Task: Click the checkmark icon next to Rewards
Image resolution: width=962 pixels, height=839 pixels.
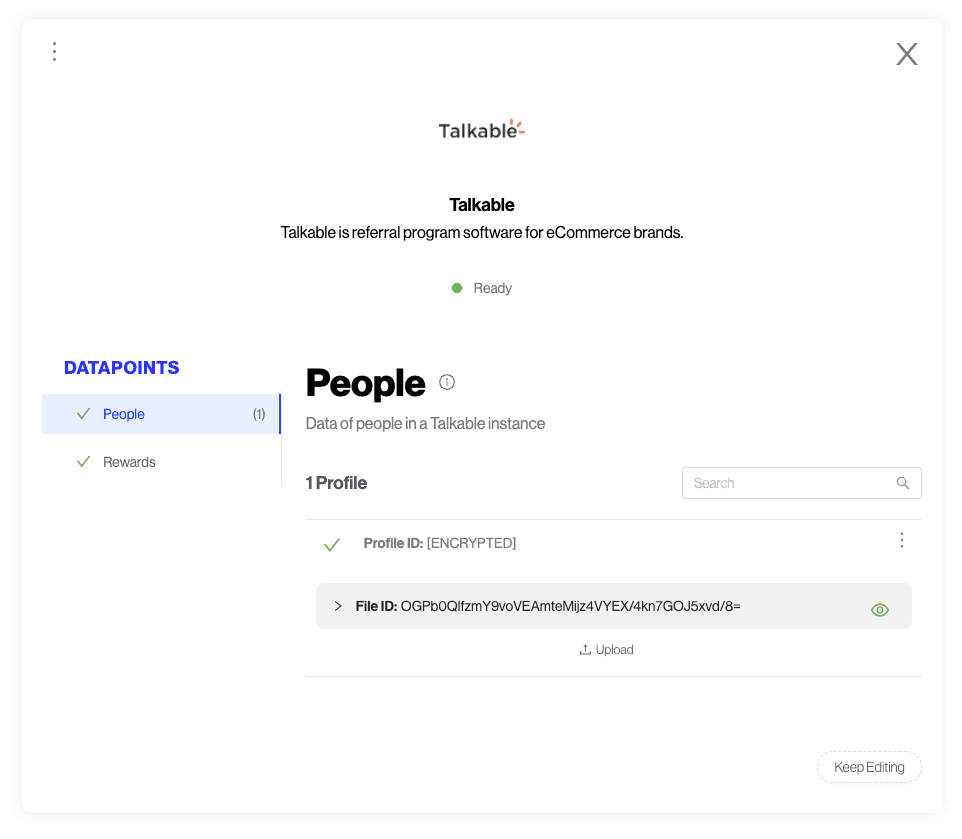Action: (x=83, y=462)
